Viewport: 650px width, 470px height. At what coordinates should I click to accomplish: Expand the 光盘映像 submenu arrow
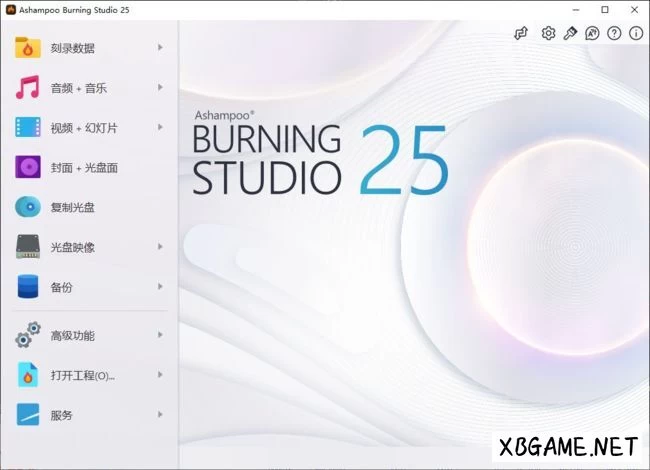point(160,247)
